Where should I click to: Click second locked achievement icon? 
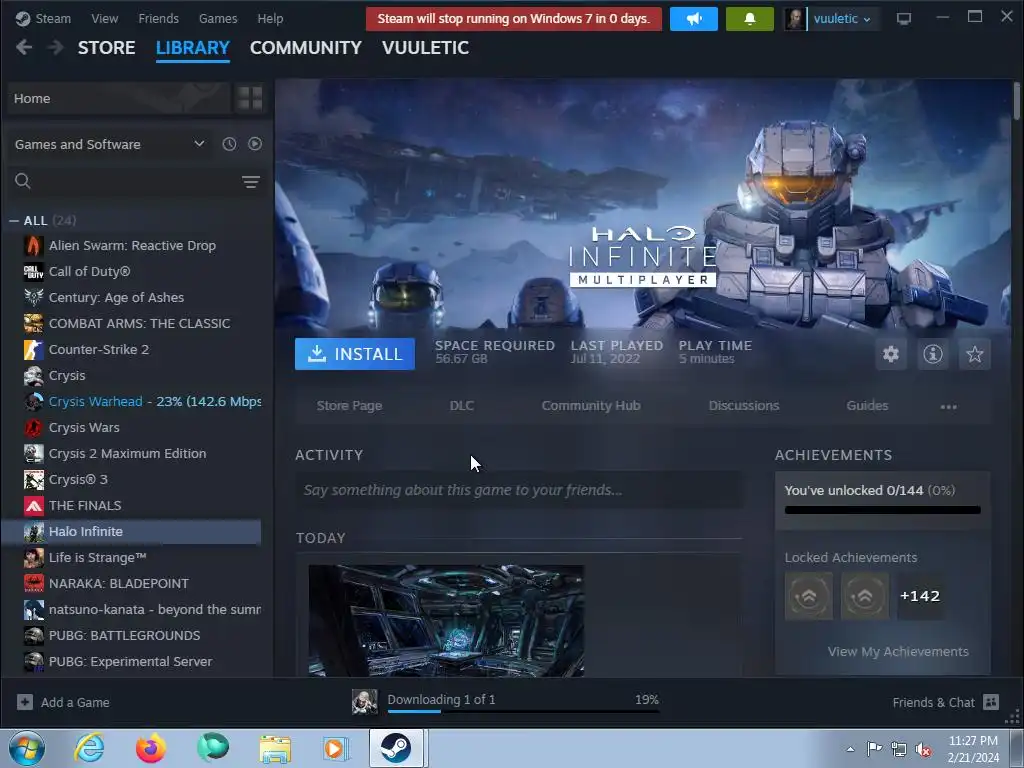click(x=865, y=596)
